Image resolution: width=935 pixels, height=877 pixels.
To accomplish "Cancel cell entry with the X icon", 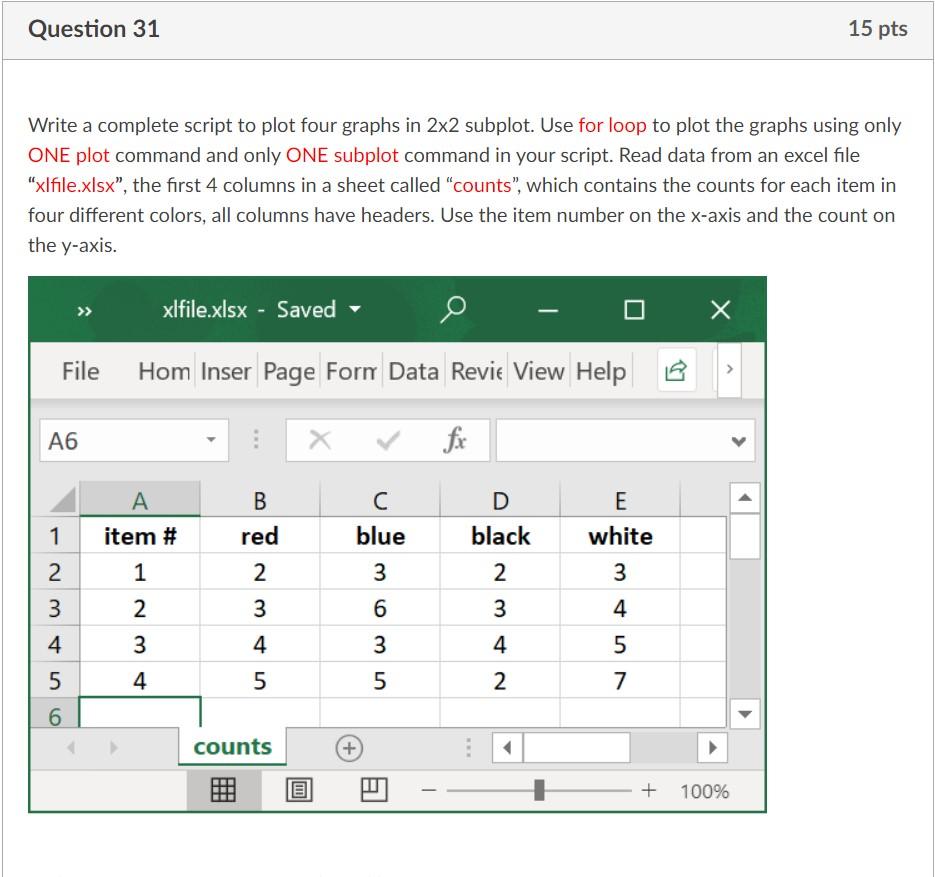I will click(x=320, y=438).
